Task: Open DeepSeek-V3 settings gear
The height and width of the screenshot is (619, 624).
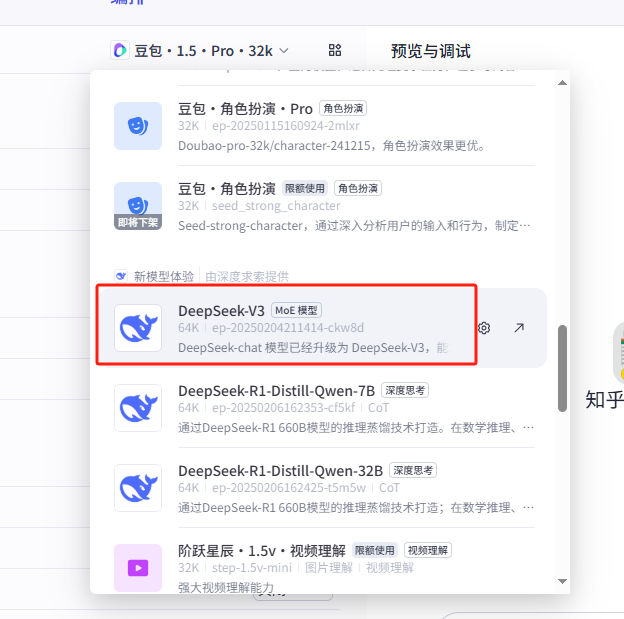Action: pyautogui.click(x=484, y=328)
